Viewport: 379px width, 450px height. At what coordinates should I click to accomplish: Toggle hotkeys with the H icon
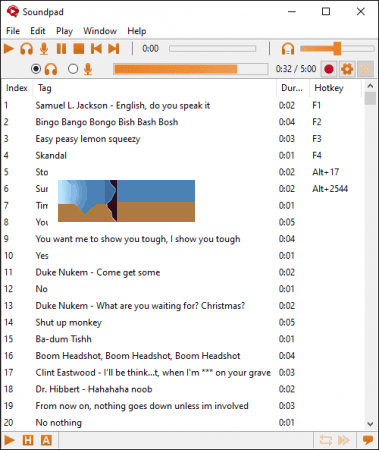click(28, 440)
